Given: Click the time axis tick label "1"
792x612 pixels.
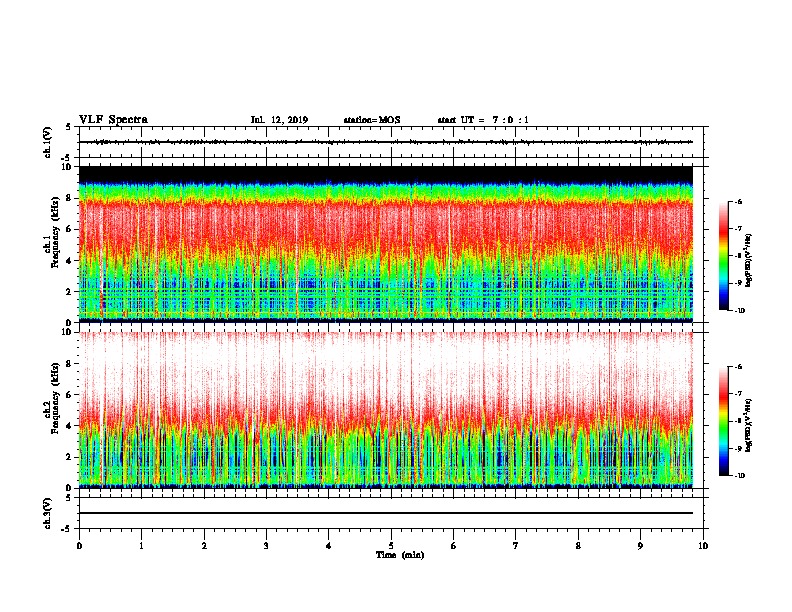Looking at the screenshot, I should click(x=141, y=546).
